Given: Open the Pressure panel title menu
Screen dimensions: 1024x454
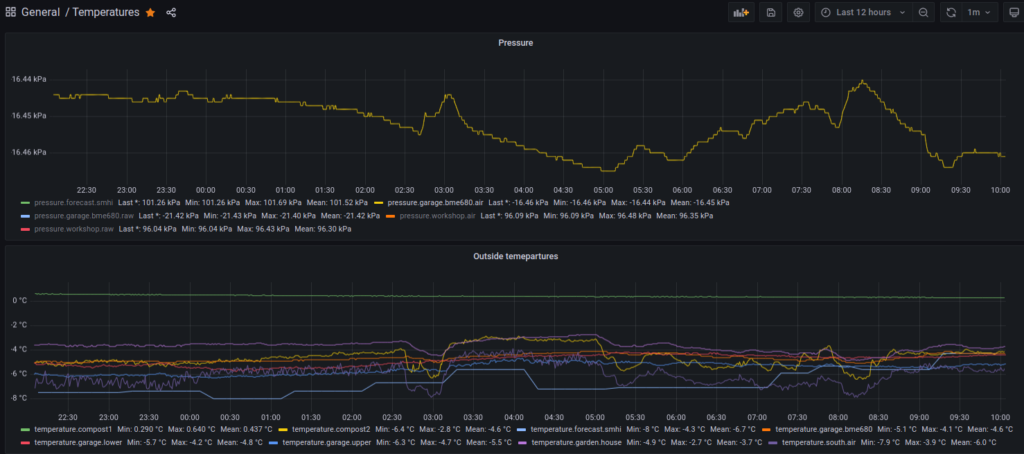Looking at the screenshot, I should [x=515, y=42].
